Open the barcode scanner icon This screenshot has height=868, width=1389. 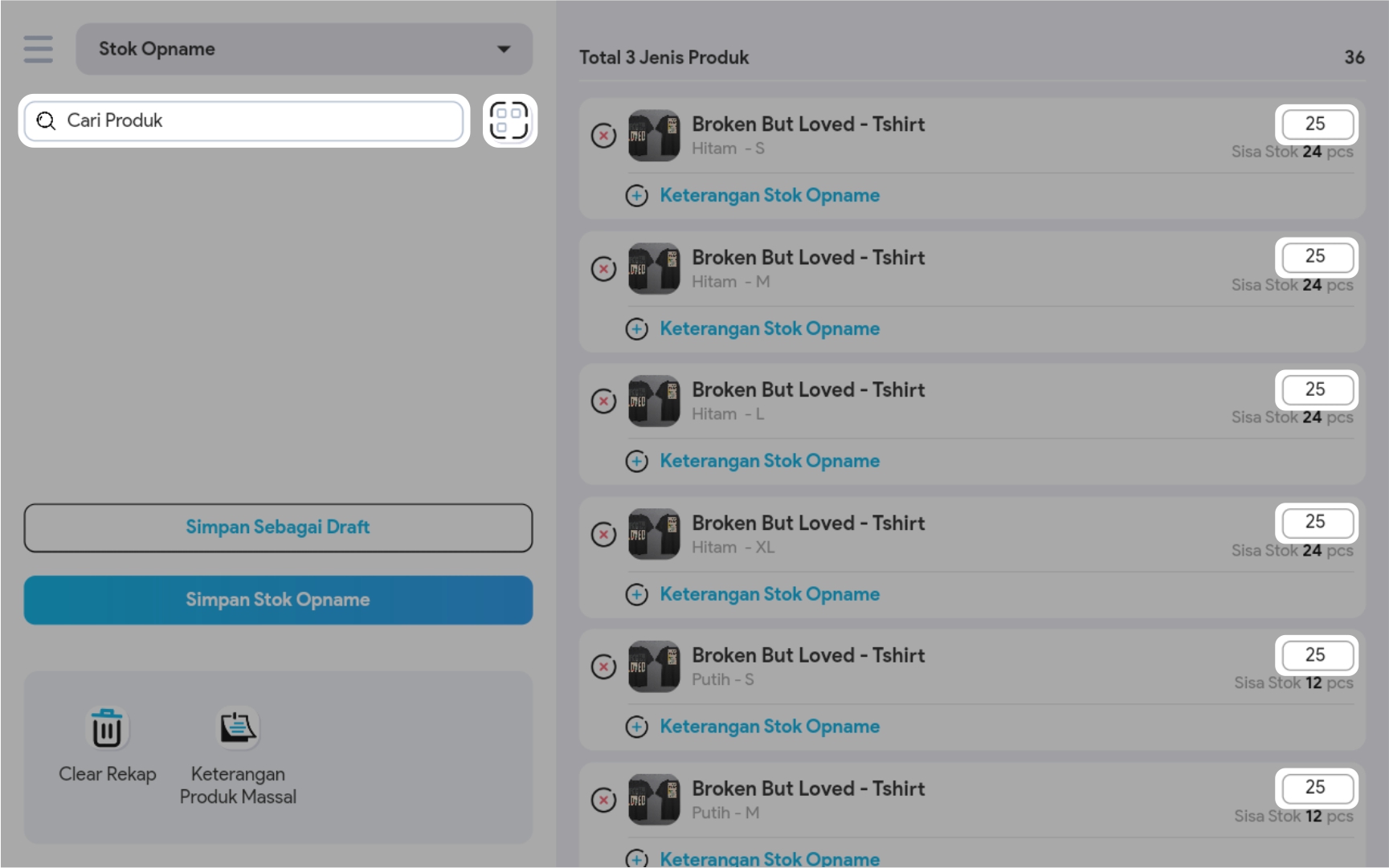[509, 120]
